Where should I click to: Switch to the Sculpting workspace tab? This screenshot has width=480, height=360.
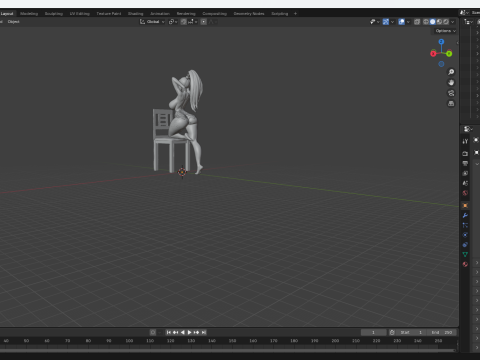[x=54, y=14]
